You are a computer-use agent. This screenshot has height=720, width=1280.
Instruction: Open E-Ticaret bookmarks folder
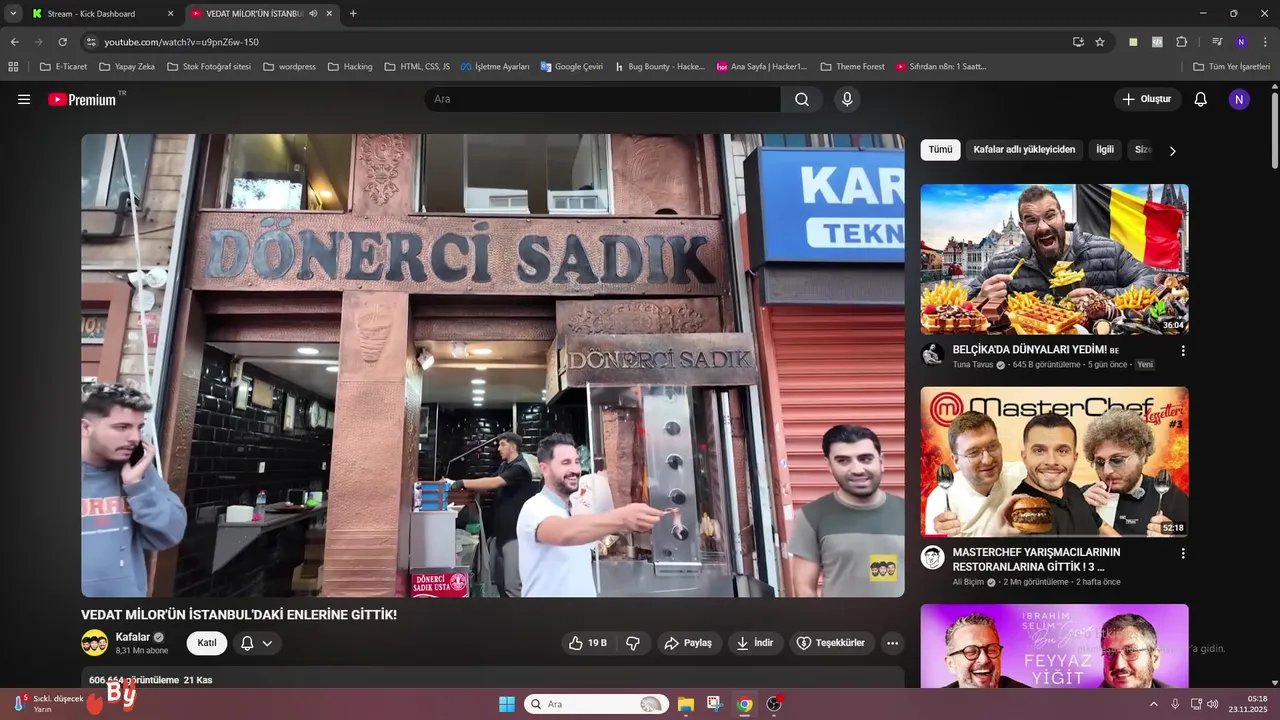point(63,67)
